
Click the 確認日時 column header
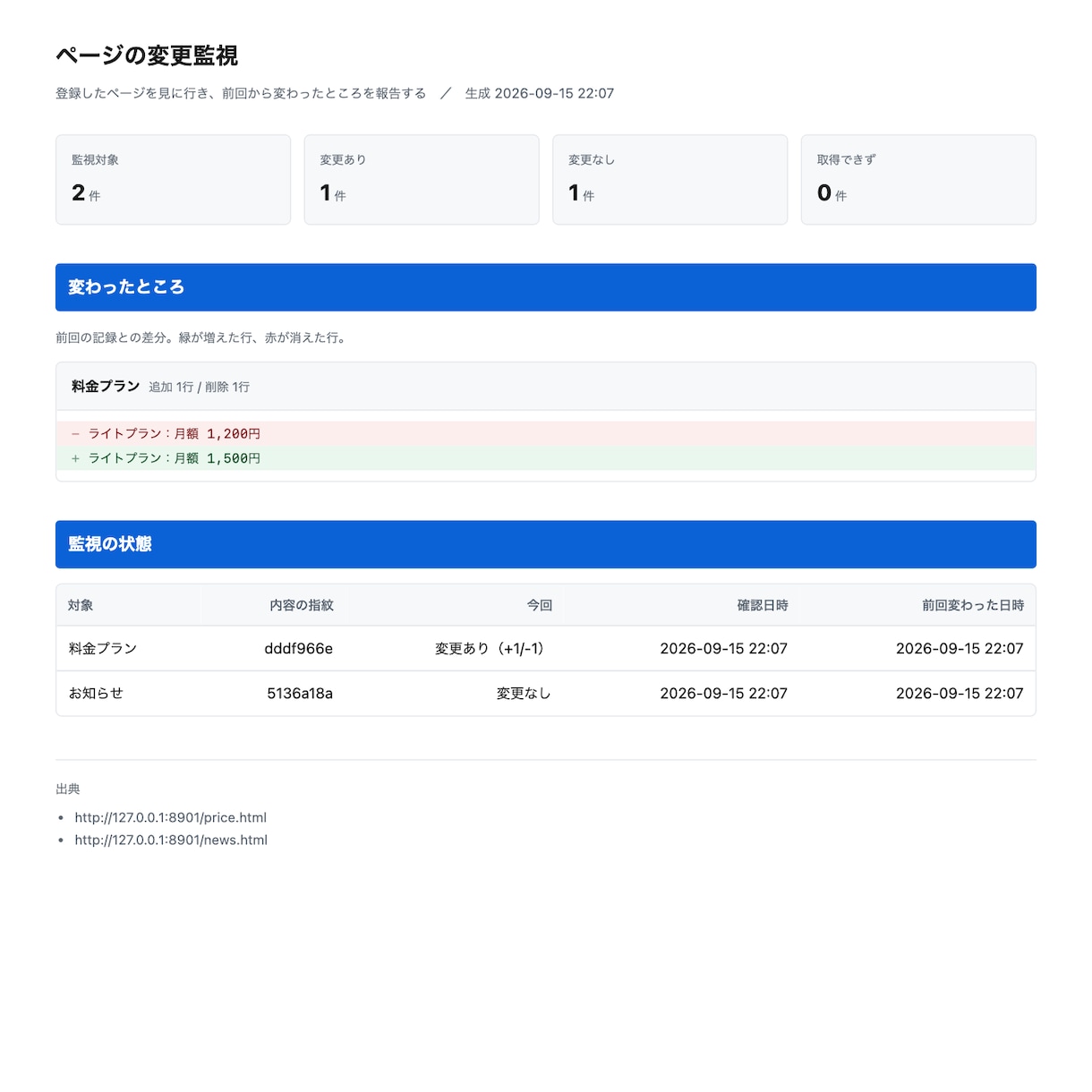[763, 605]
